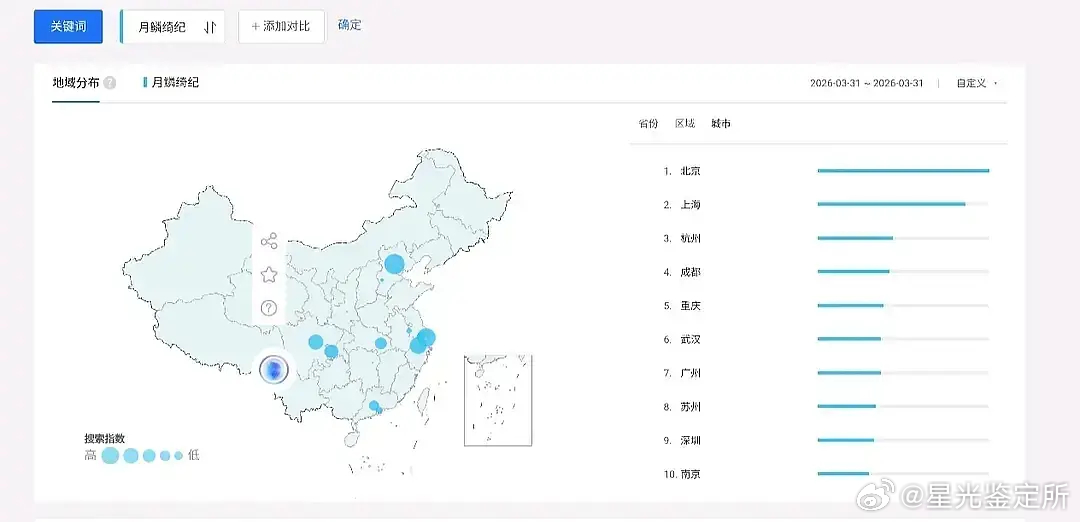Click the Chengdu bubble on the map

click(x=315, y=342)
